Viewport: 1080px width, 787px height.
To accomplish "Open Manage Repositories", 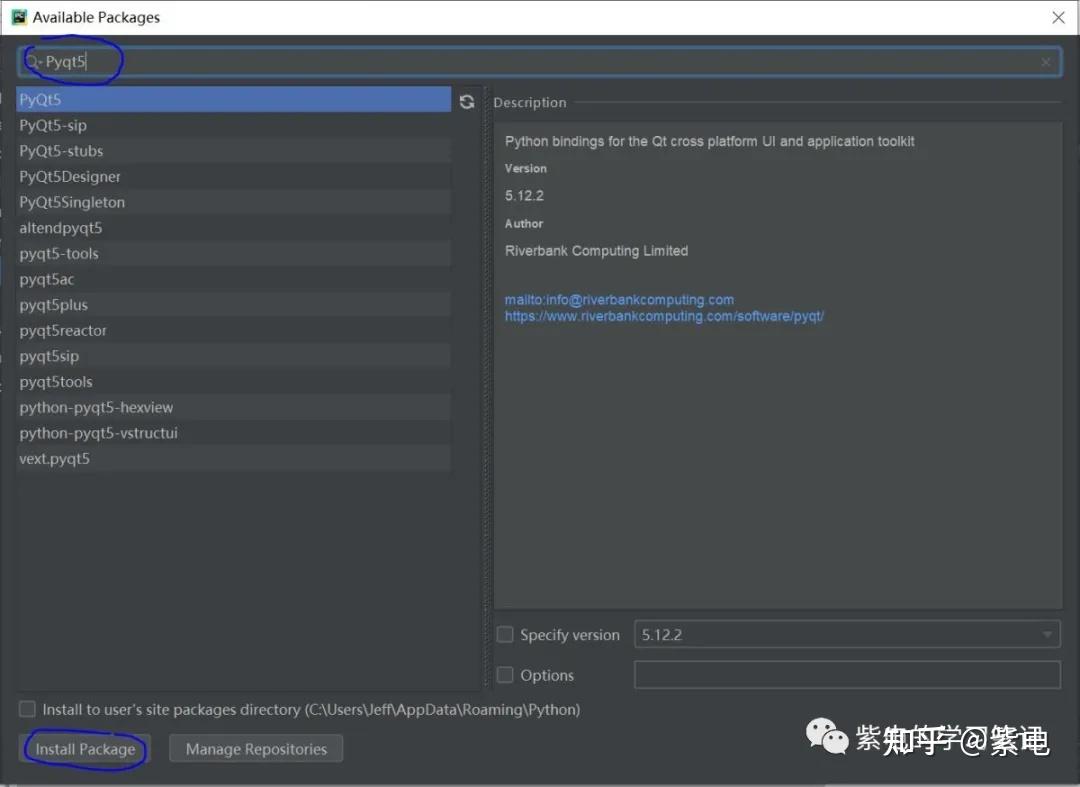I will tap(256, 748).
